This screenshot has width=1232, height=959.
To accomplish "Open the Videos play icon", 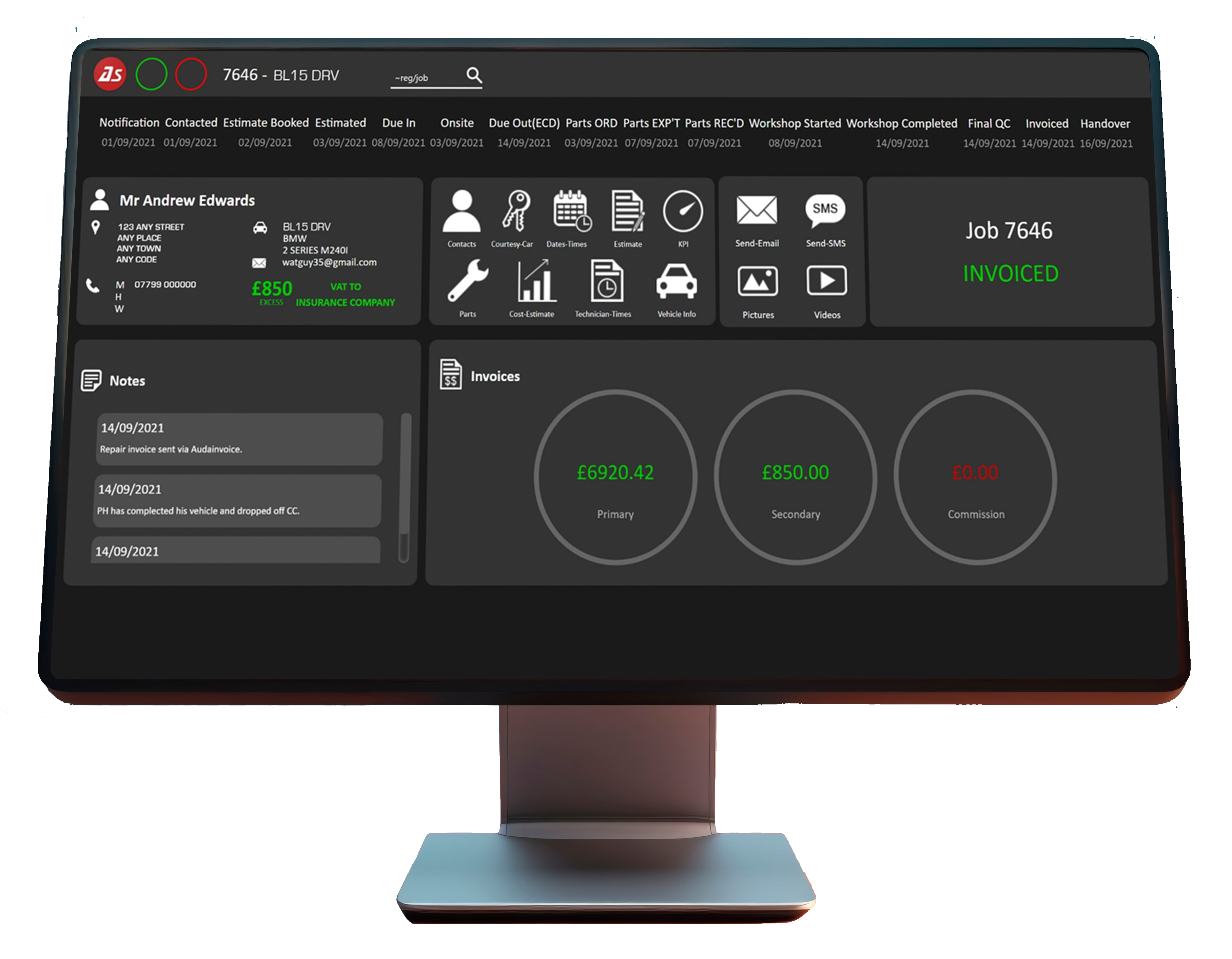I will pyautogui.click(x=826, y=281).
